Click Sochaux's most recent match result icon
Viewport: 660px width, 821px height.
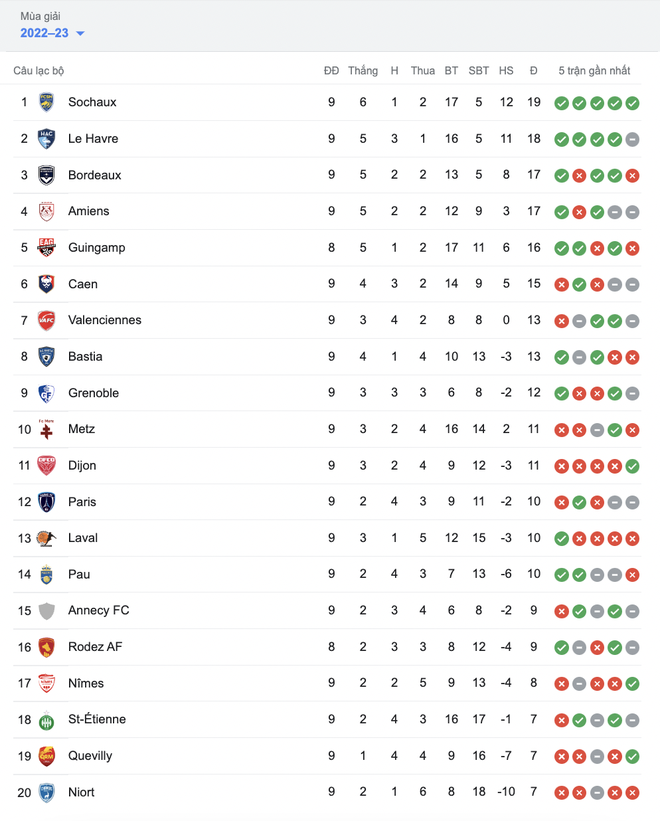click(632, 103)
